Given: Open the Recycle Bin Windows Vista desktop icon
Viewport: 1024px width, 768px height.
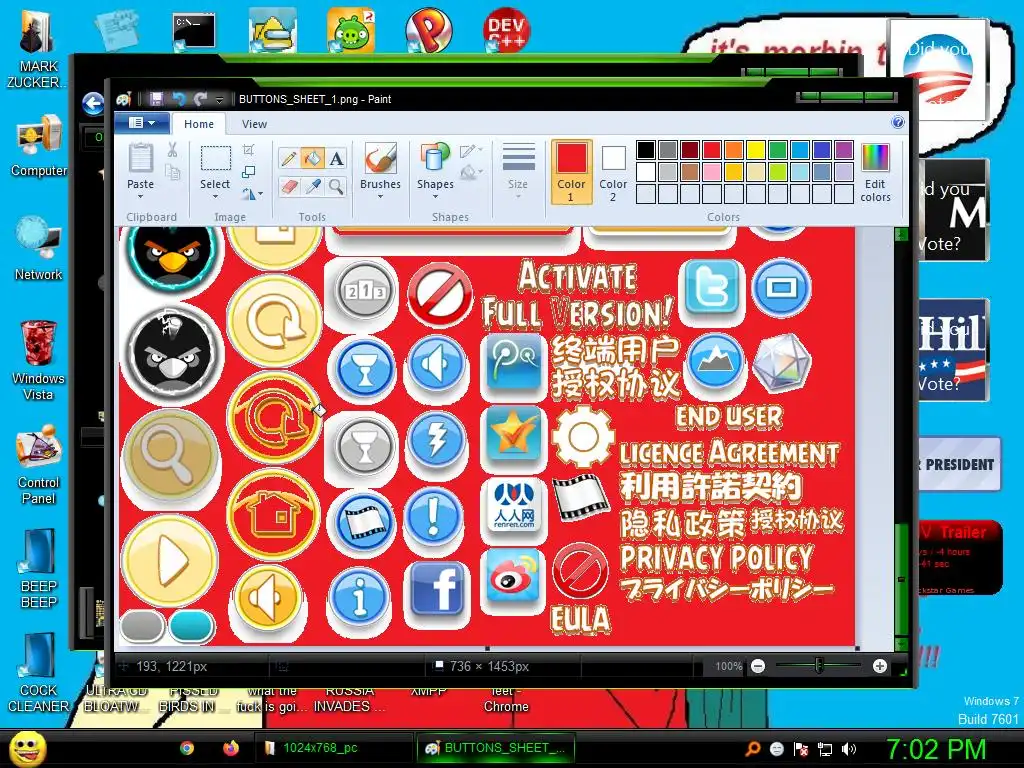Looking at the screenshot, I should (x=38, y=360).
